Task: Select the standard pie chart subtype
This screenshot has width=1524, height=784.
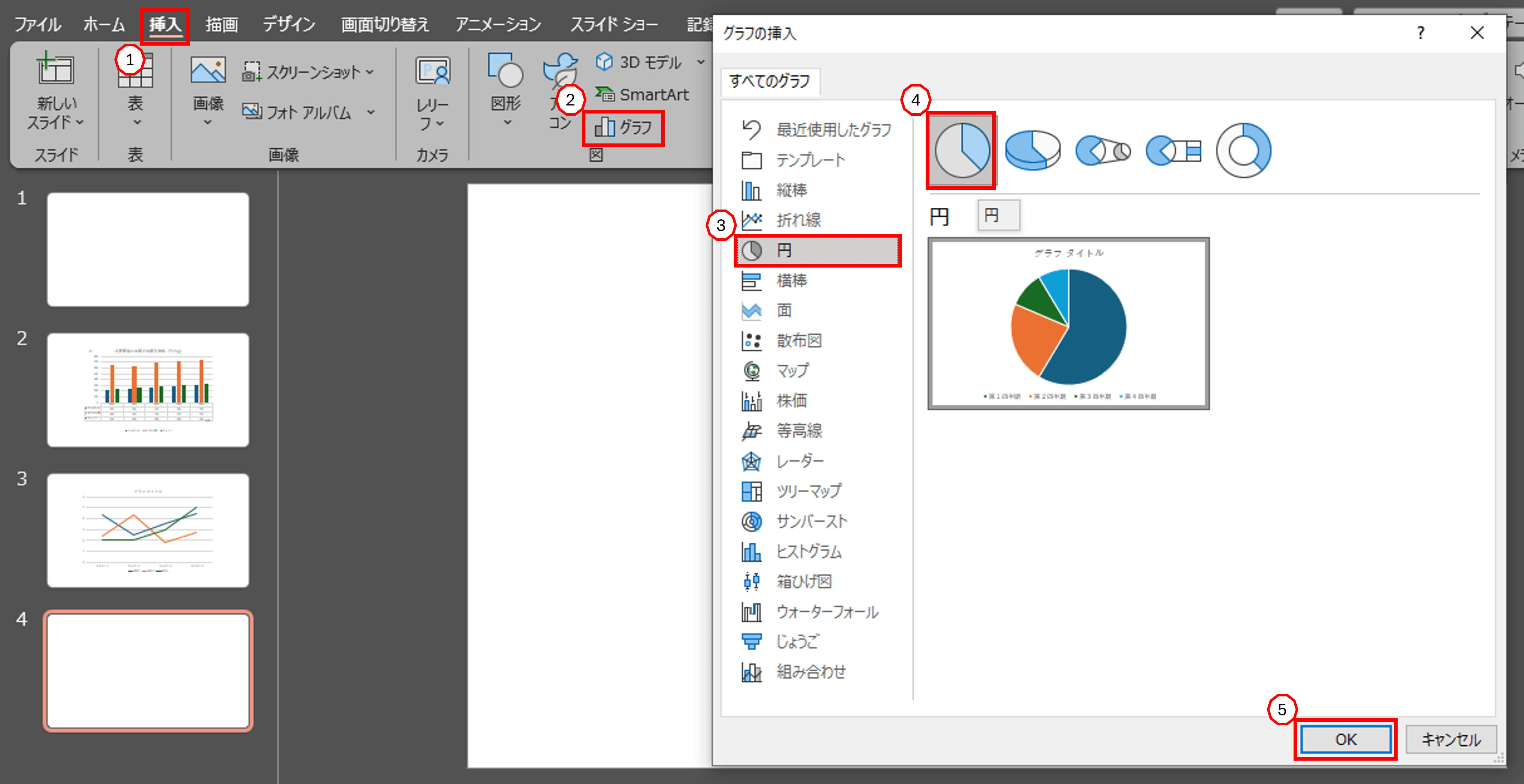Action: point(962,150)
